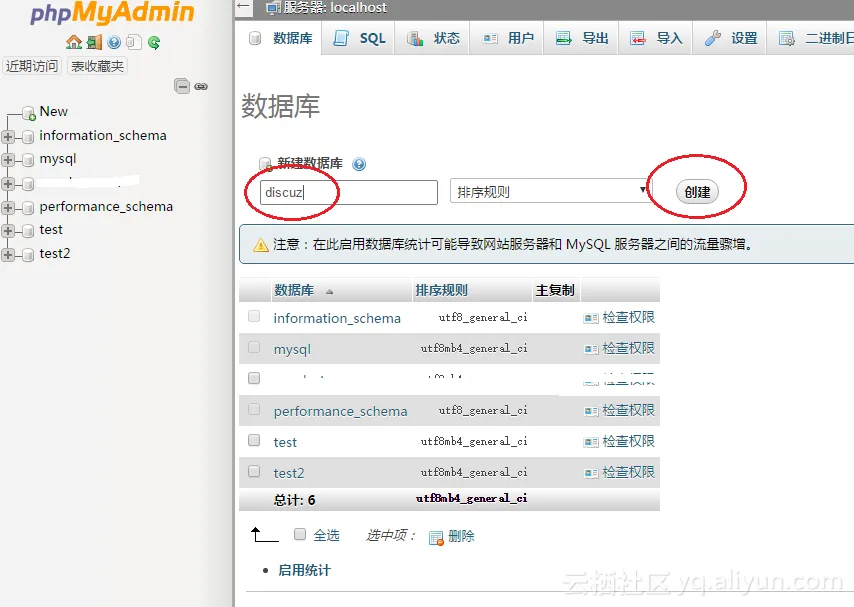Click the server icon before 服务器 localhost

(x=273, y=8)
